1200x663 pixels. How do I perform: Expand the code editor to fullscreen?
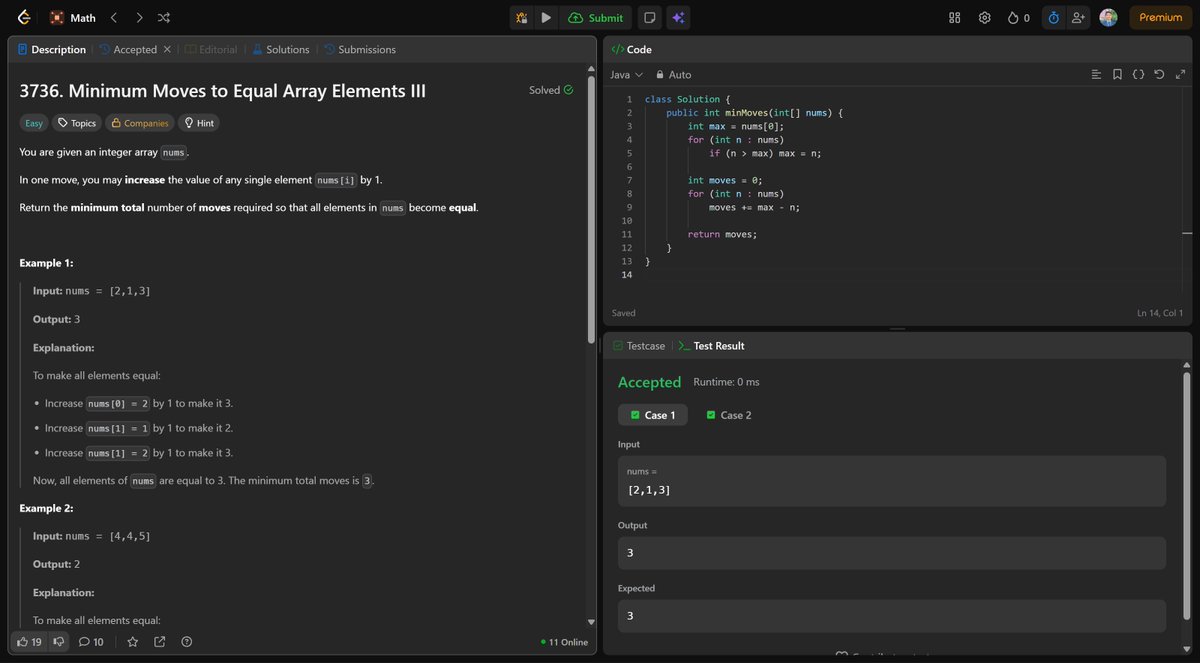(1180, 73)
